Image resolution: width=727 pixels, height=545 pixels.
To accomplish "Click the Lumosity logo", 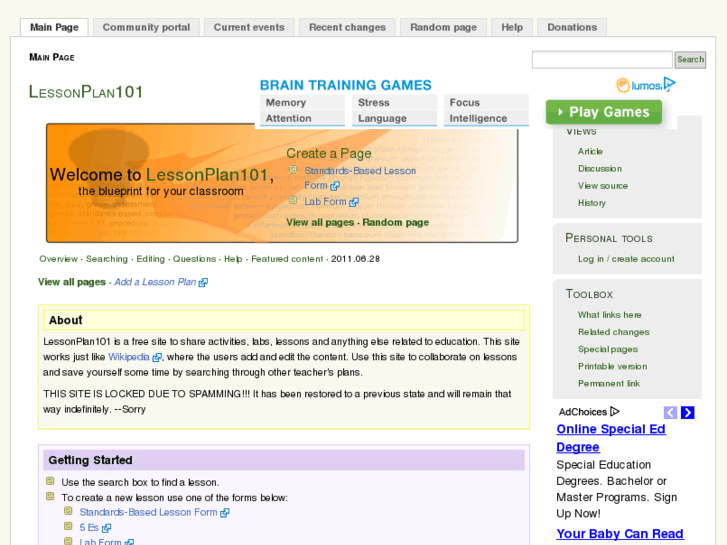I will pos(638,85).
